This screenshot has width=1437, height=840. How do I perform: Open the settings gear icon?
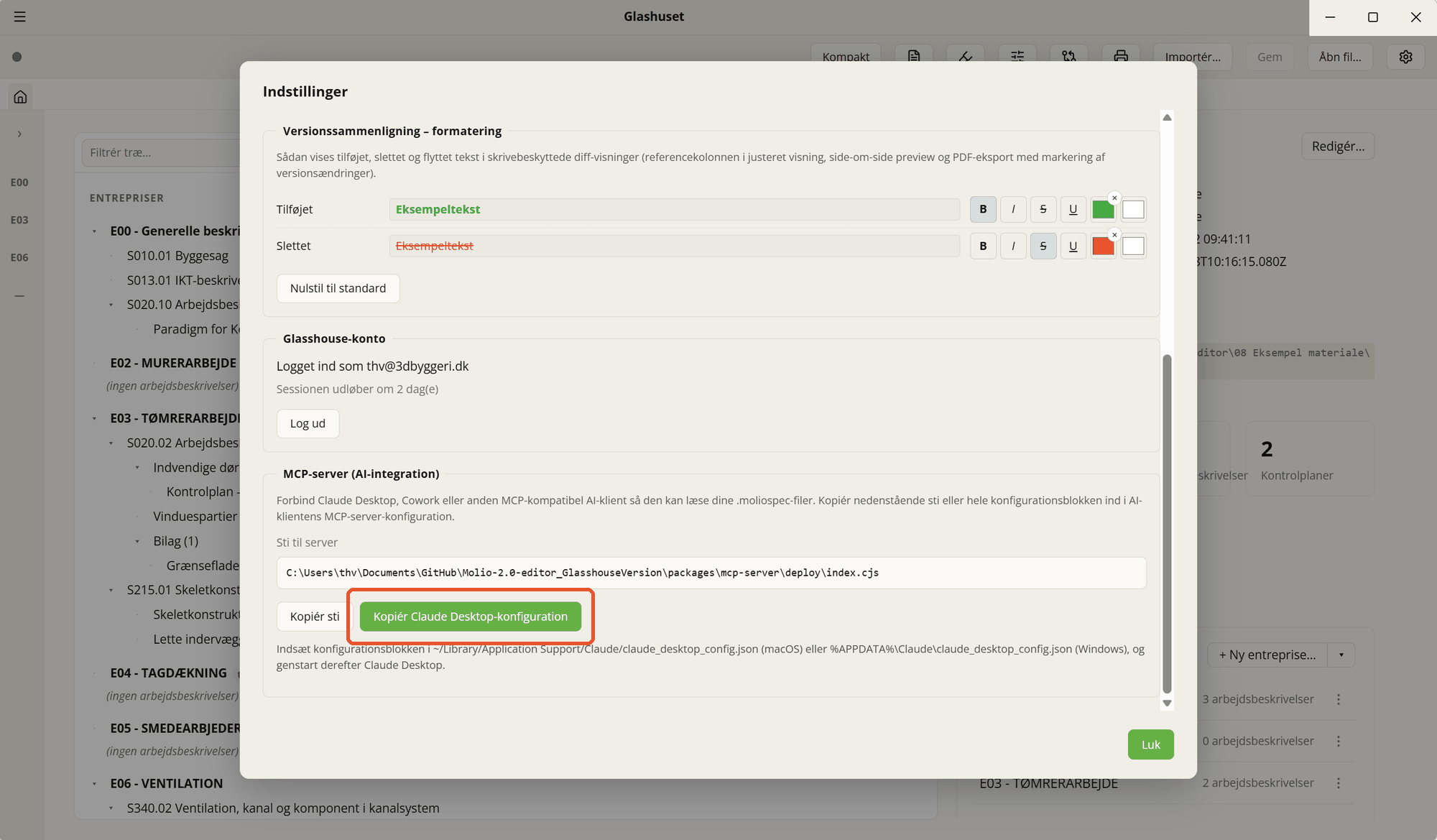click(x=1406, y=57)
